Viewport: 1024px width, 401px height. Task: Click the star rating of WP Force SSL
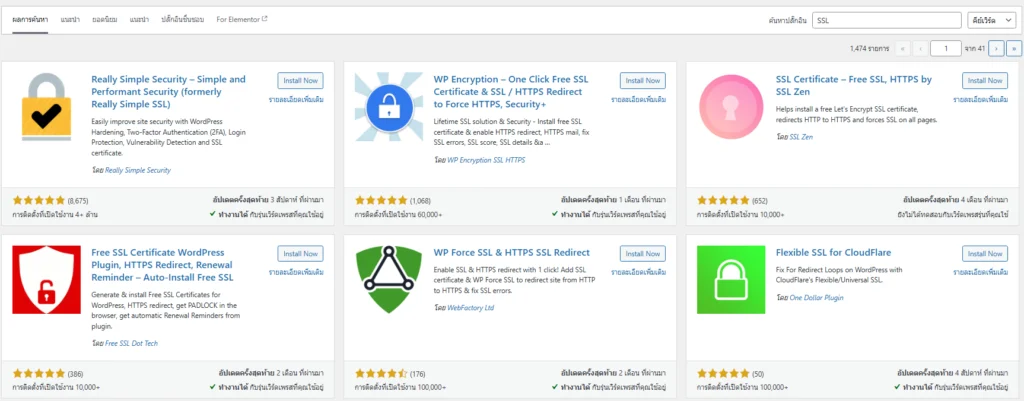click(x=381, y=374)
